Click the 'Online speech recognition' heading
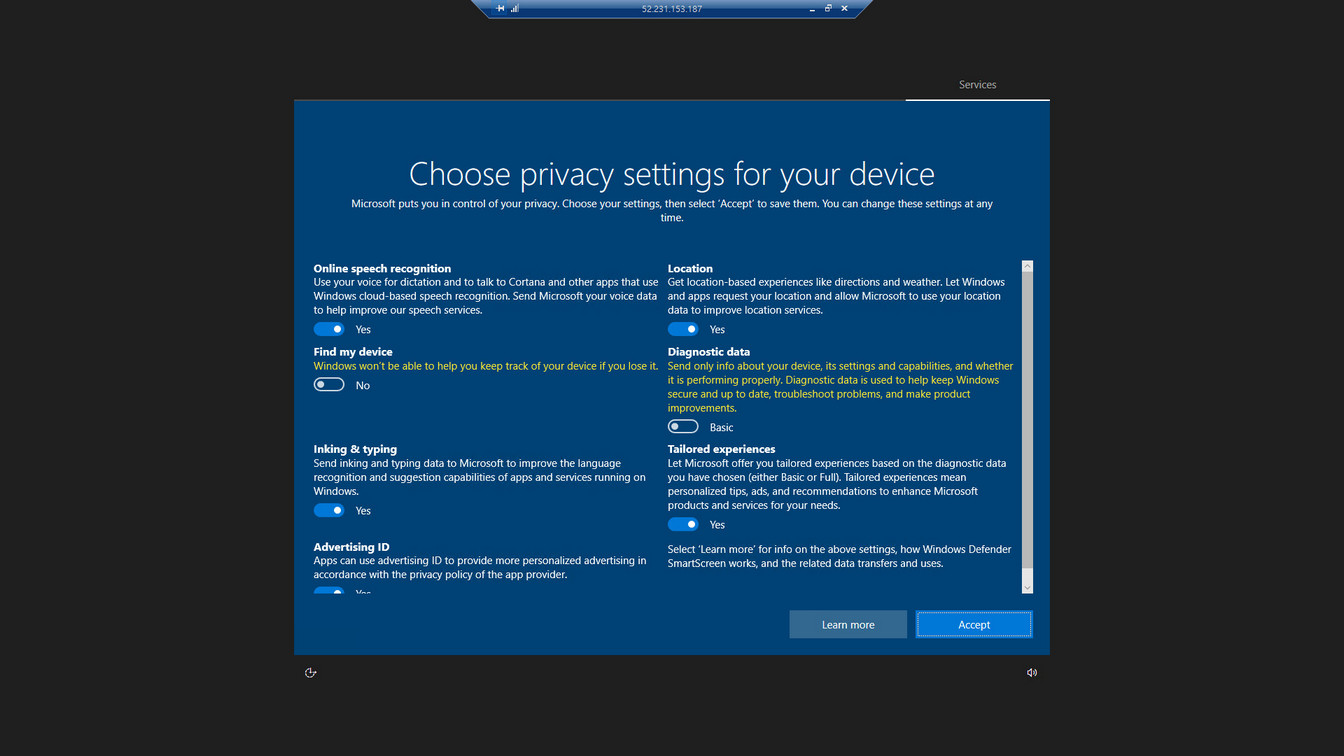1344x756 pixels. click(382, 268)
